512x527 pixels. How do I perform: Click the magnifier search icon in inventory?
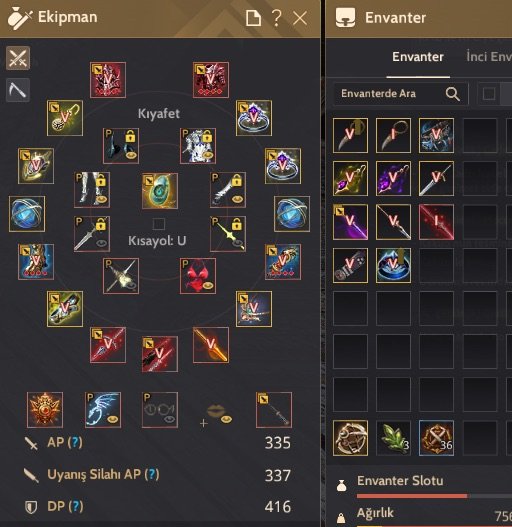[x=452, y=94]
